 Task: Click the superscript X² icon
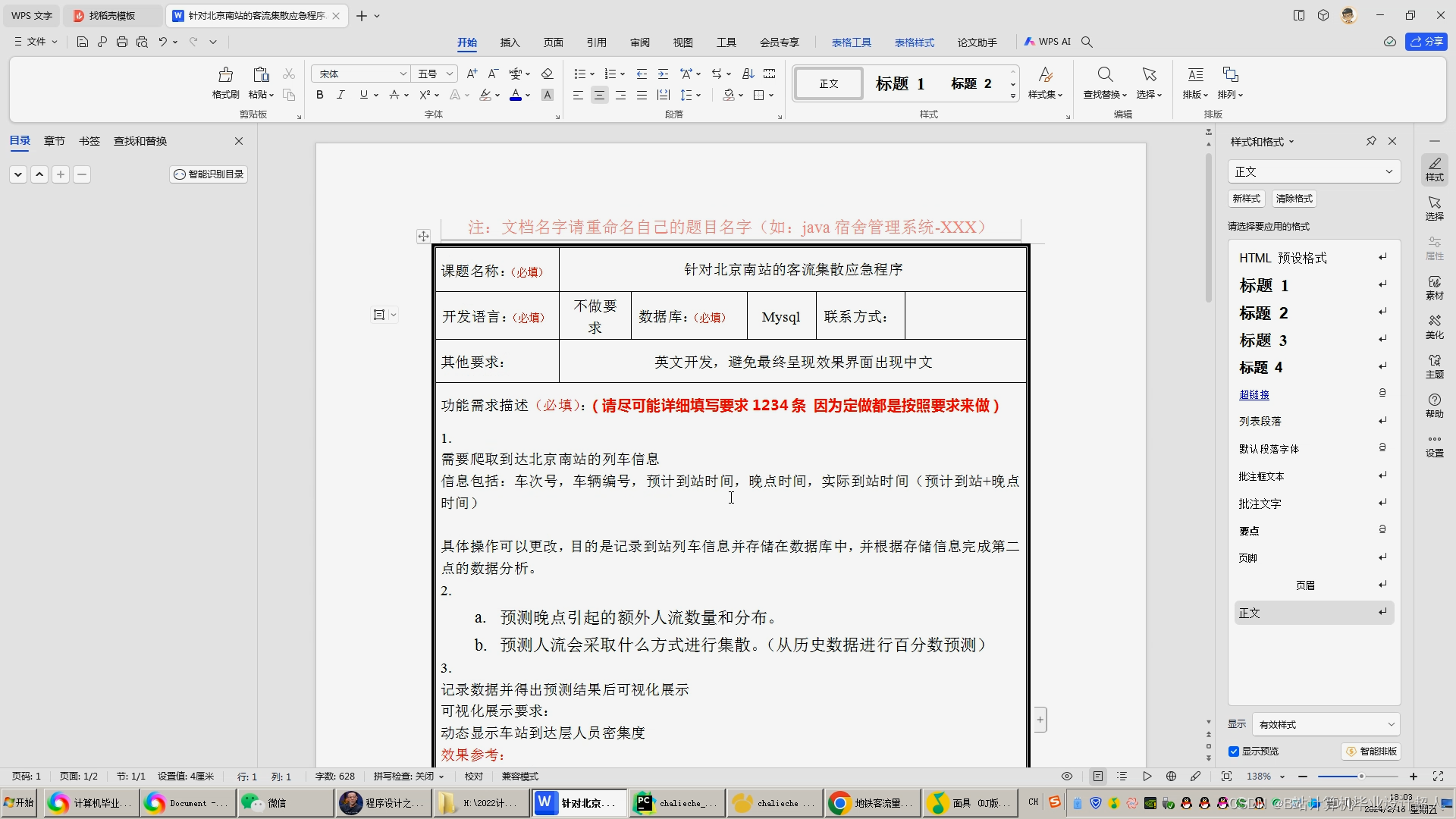pos(426,95)
